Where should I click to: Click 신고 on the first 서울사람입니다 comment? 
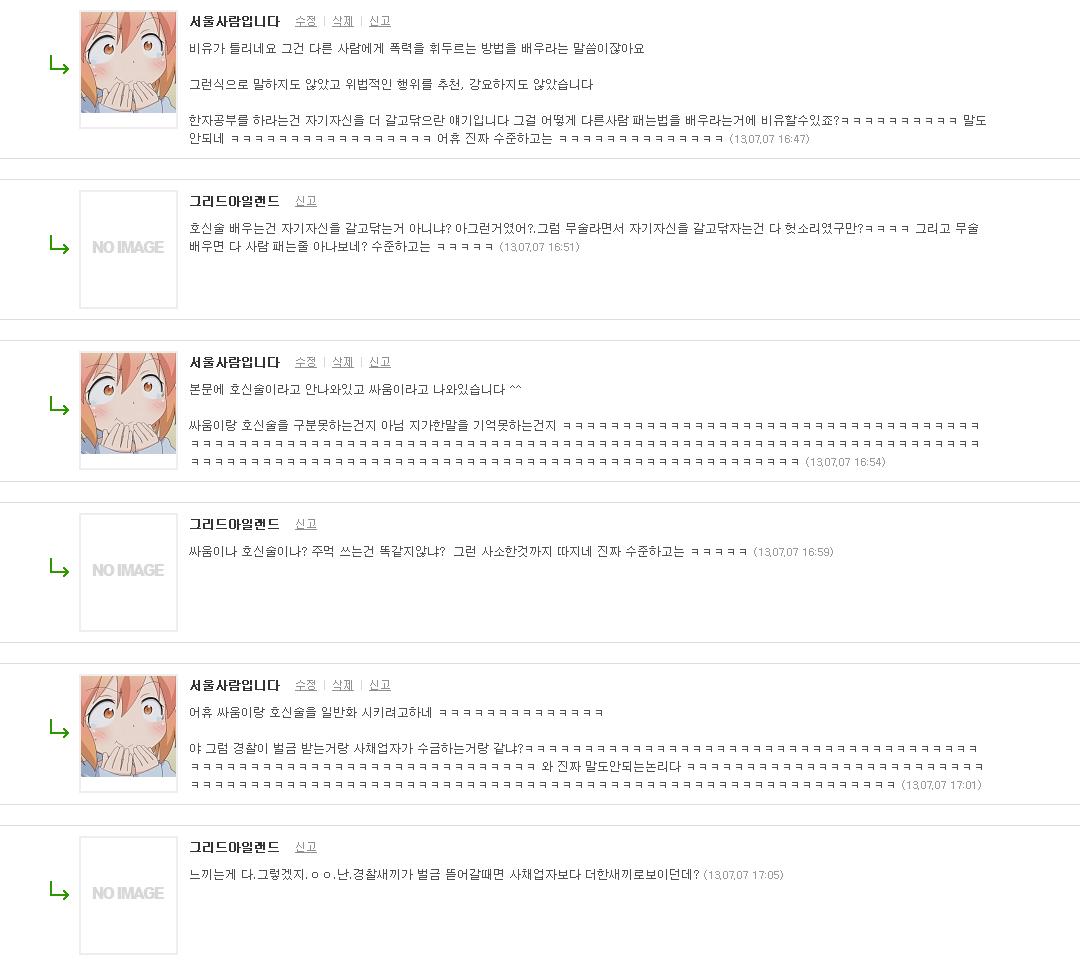[x=380, y=21]
